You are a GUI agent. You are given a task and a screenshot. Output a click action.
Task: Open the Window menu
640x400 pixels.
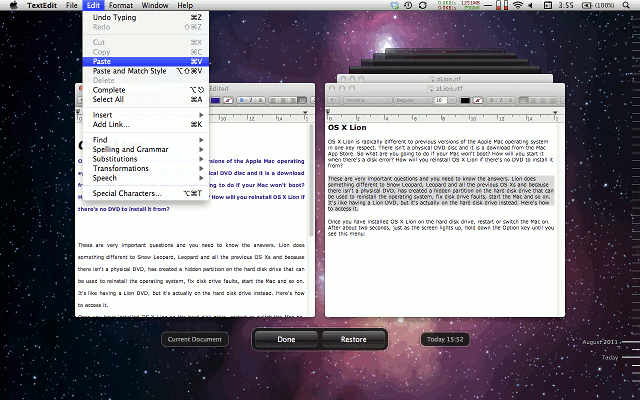tap(155, 5)
